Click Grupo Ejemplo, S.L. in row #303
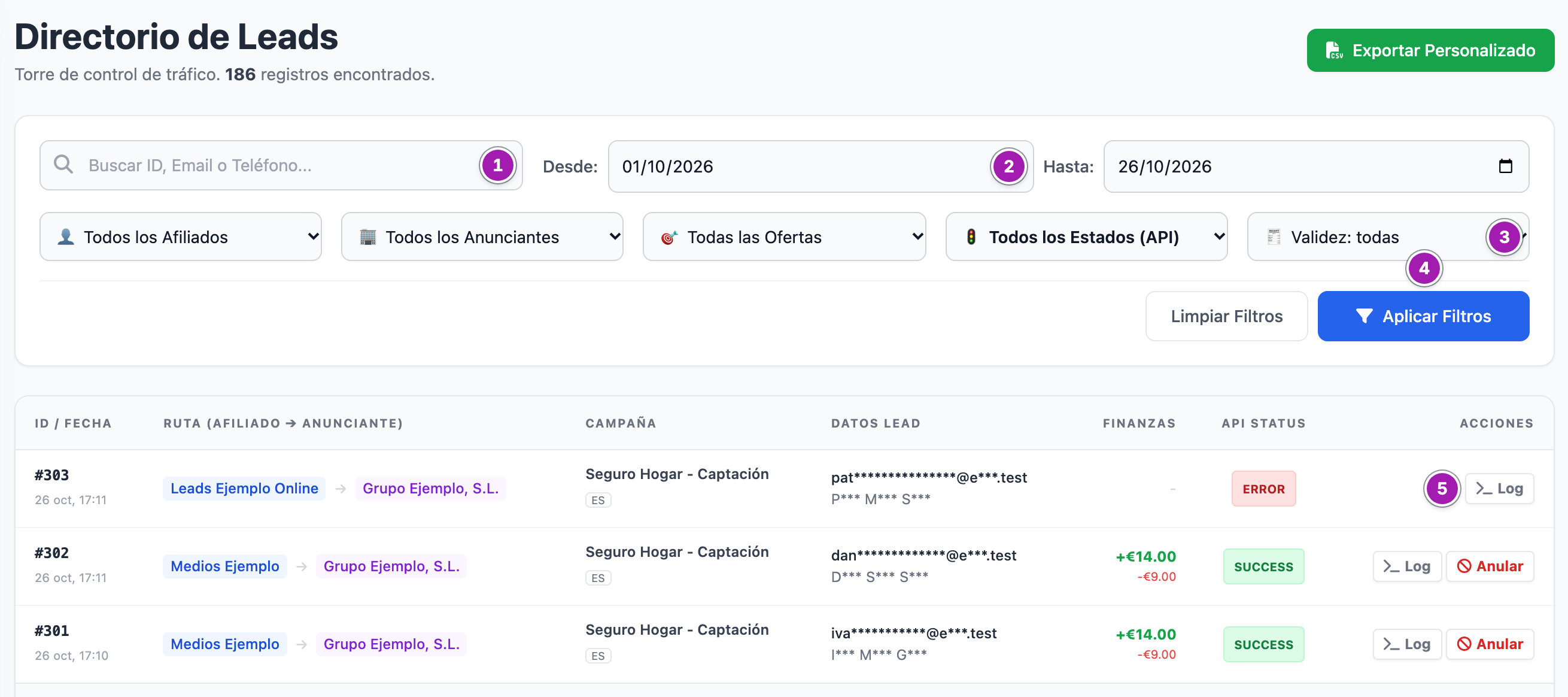1568x697 pixels. tap(430, 488)
